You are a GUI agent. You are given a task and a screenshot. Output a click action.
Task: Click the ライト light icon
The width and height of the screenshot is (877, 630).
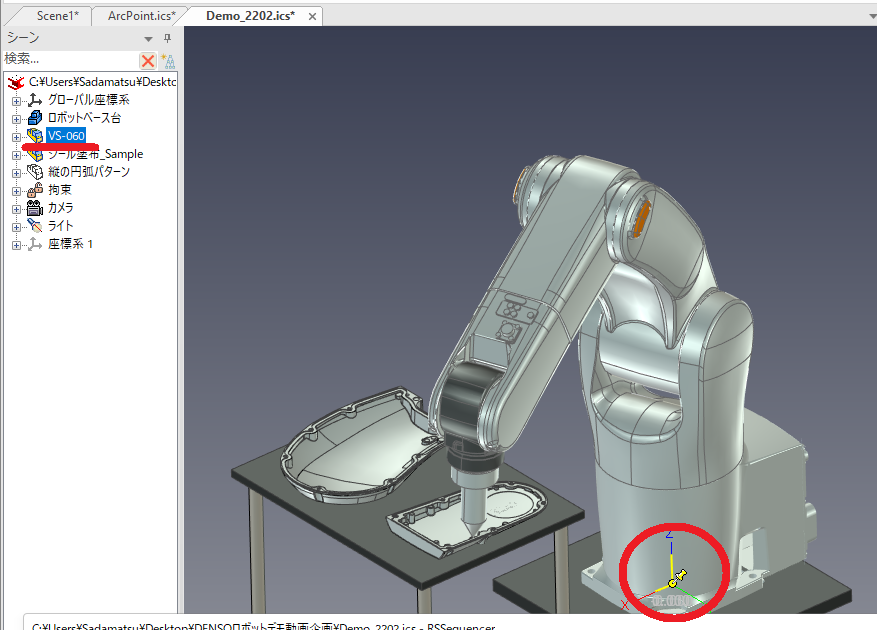[35, 226]
